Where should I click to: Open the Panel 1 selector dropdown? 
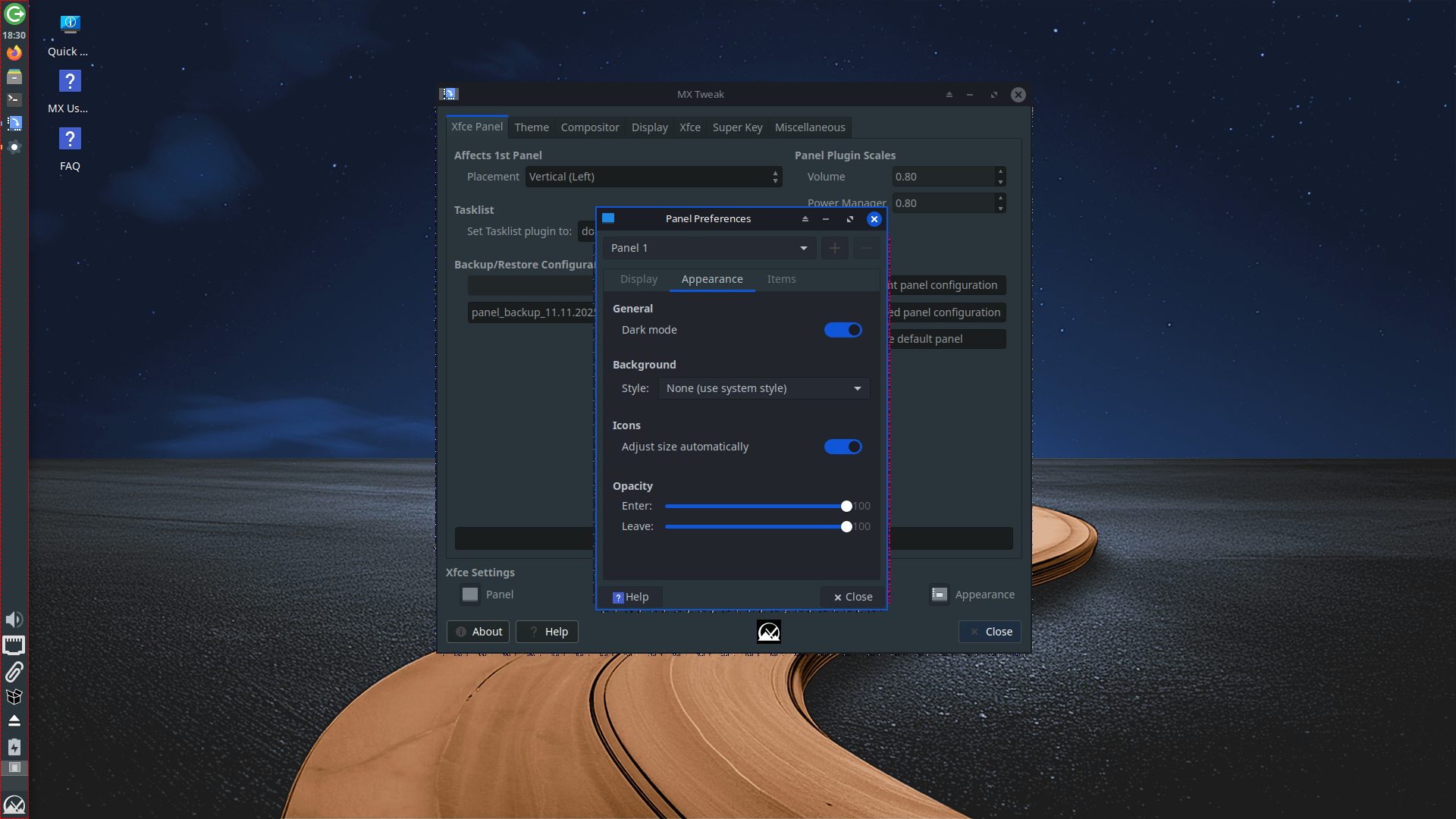[x=711, y=248]
